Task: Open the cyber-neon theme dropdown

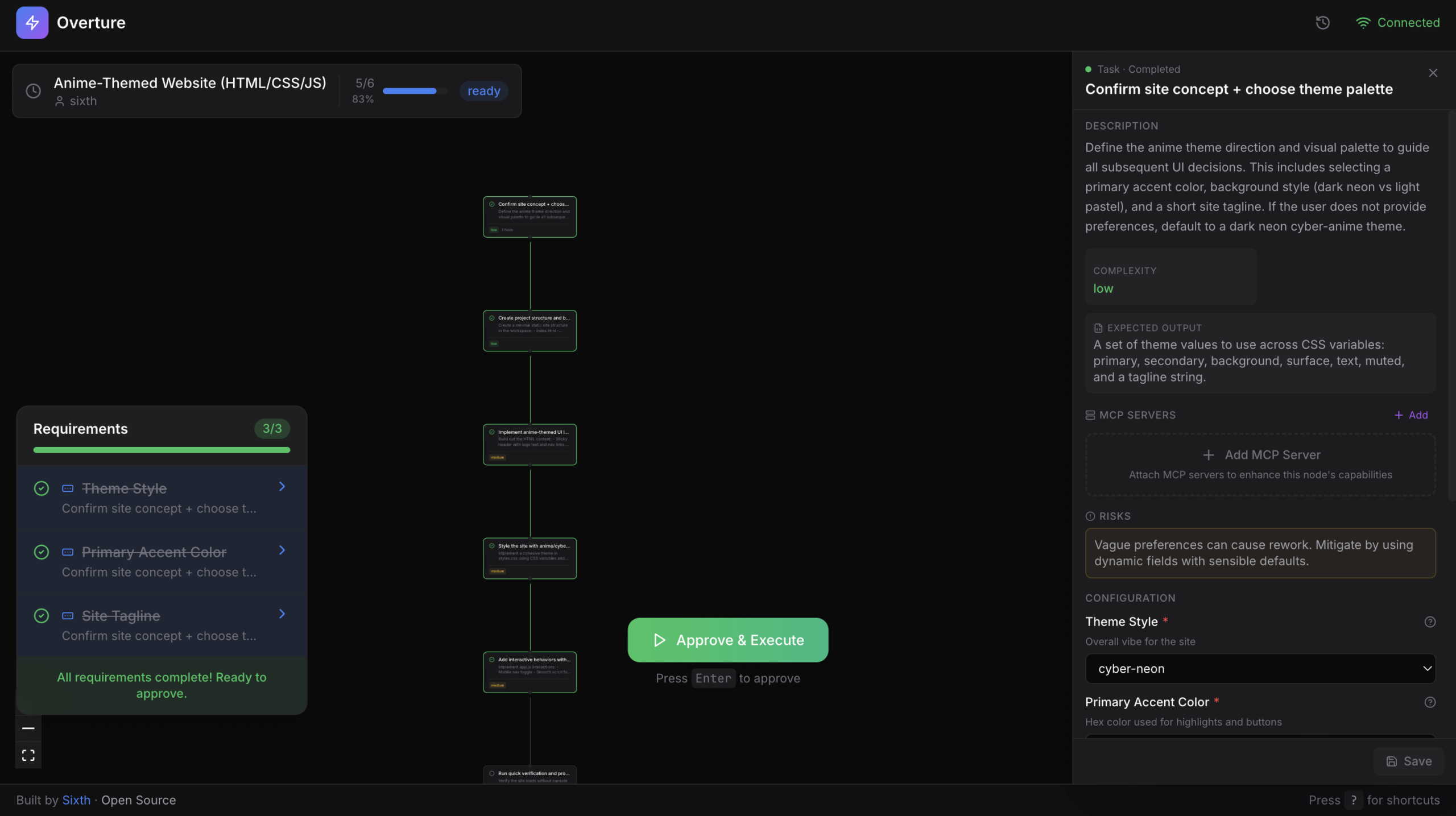Action: pos(1260,669)
